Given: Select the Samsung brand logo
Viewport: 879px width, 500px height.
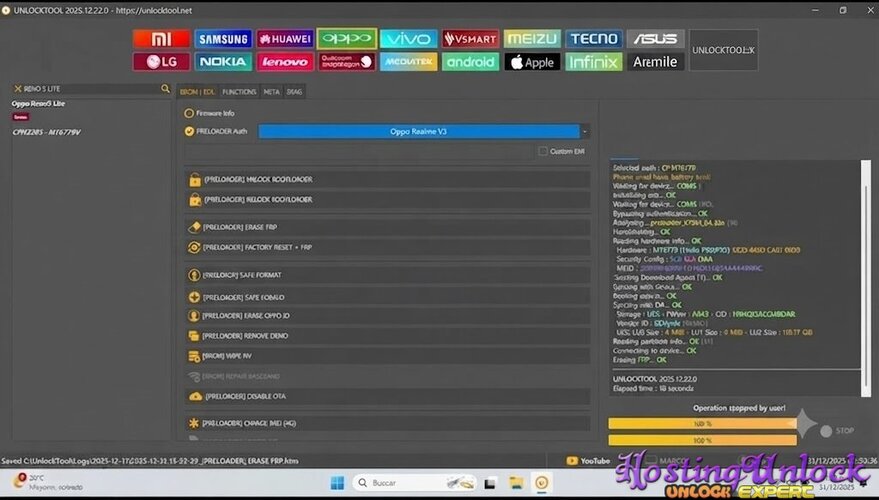Looking at the screenshot, I should tap(223, 39).
